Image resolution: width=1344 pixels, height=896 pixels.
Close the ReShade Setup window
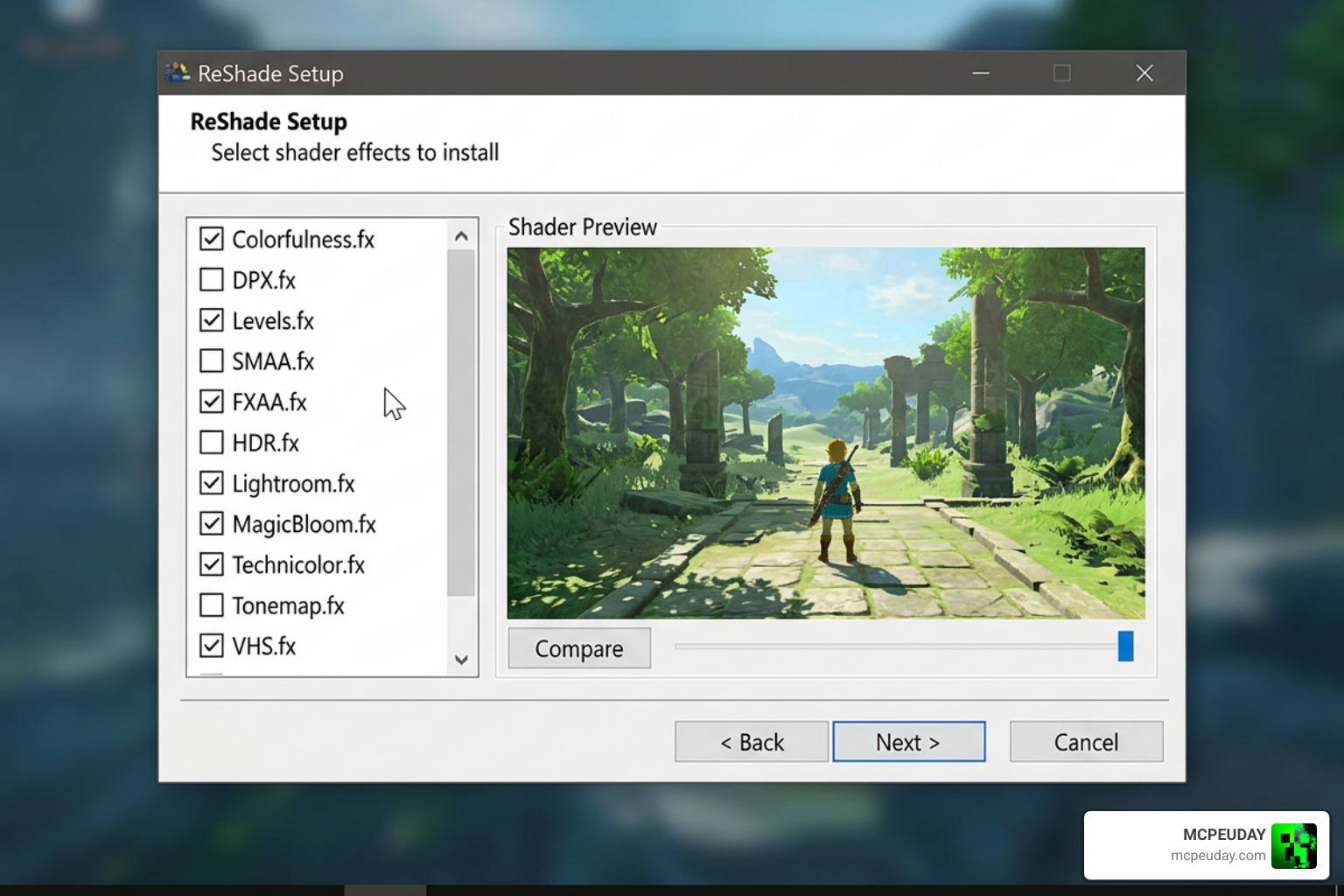1144,73
